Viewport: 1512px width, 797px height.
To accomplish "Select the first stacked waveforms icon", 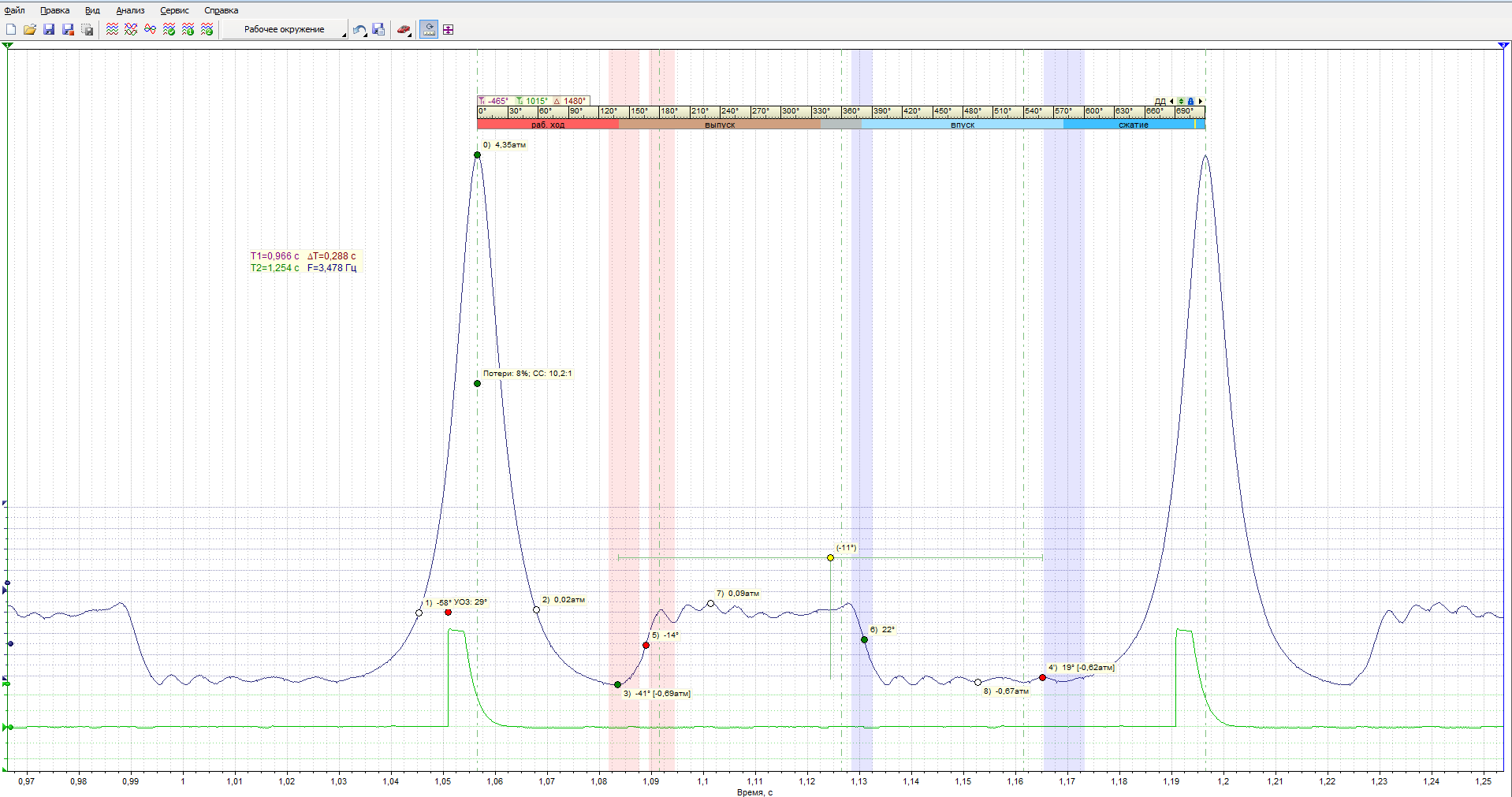I will (x=112, y=29).
